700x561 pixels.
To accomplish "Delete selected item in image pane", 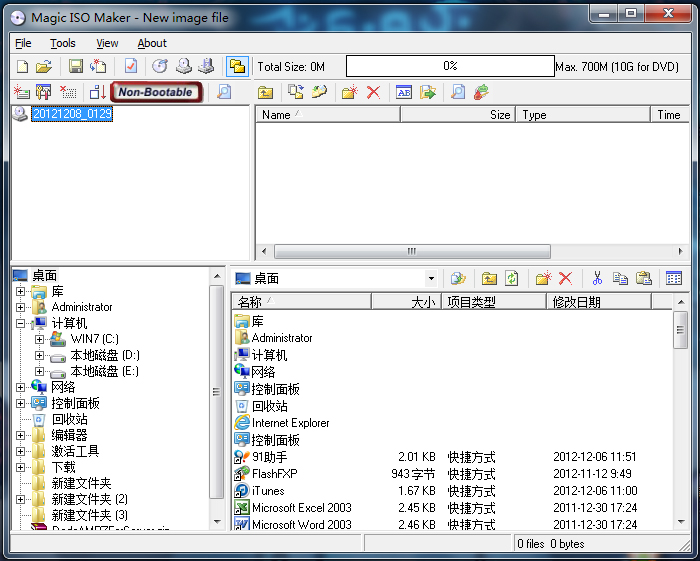I will (x=373, y=92).
